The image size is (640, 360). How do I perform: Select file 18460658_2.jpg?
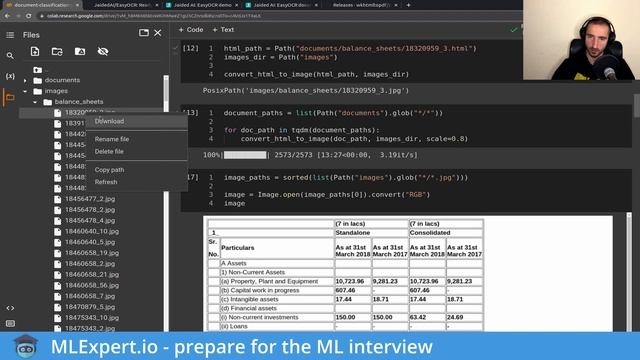coord(90,264)
